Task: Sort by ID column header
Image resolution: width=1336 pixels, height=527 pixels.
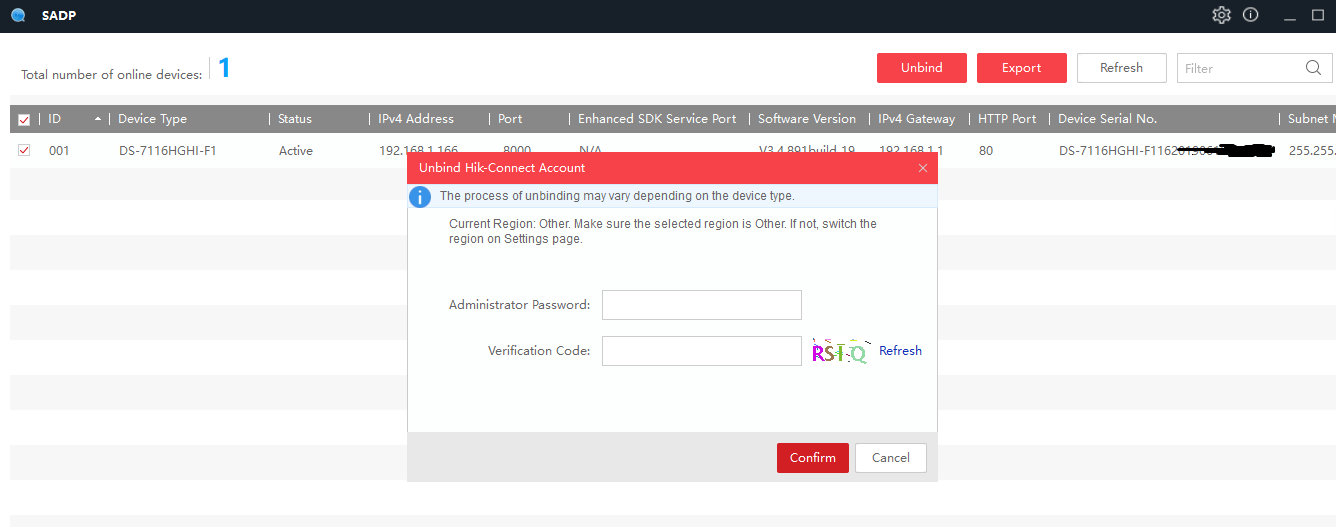Action: click(x=55, y=119)
